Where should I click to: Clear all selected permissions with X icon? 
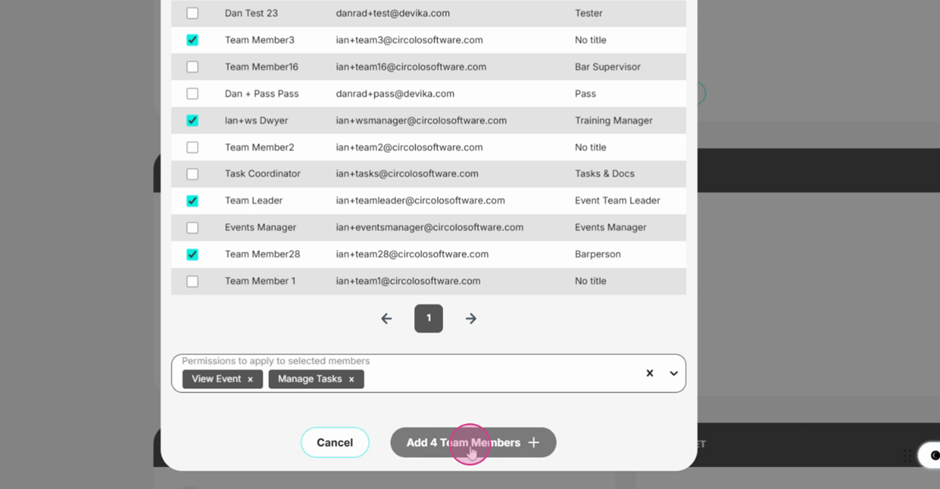pos(649,373)
